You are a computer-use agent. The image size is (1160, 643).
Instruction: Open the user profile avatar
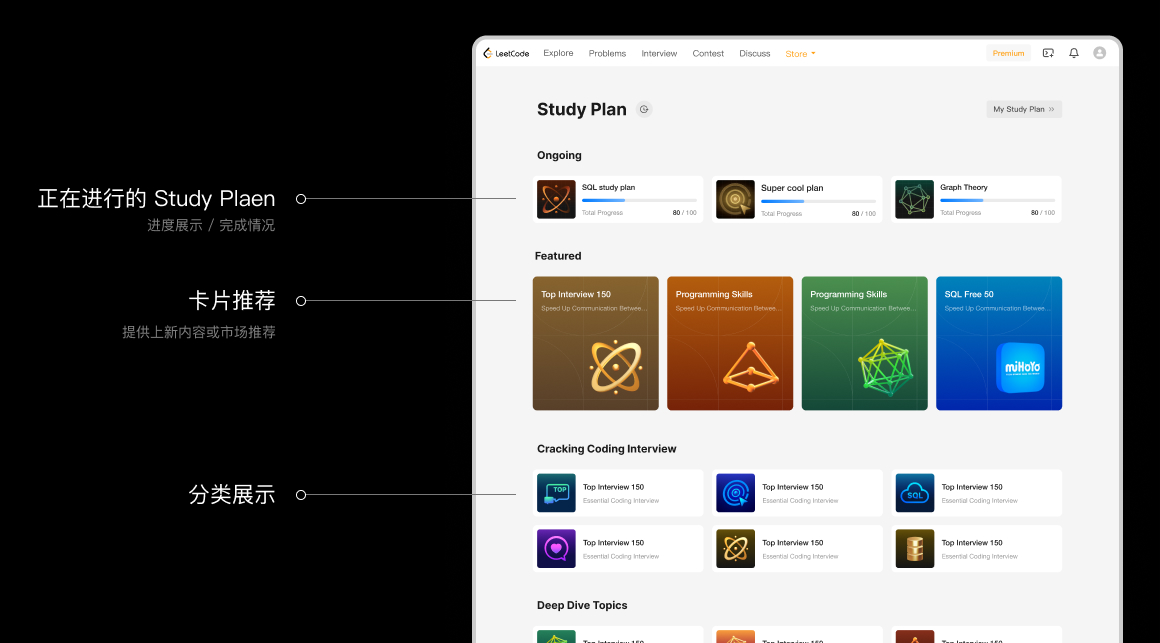pos(1100,53)
